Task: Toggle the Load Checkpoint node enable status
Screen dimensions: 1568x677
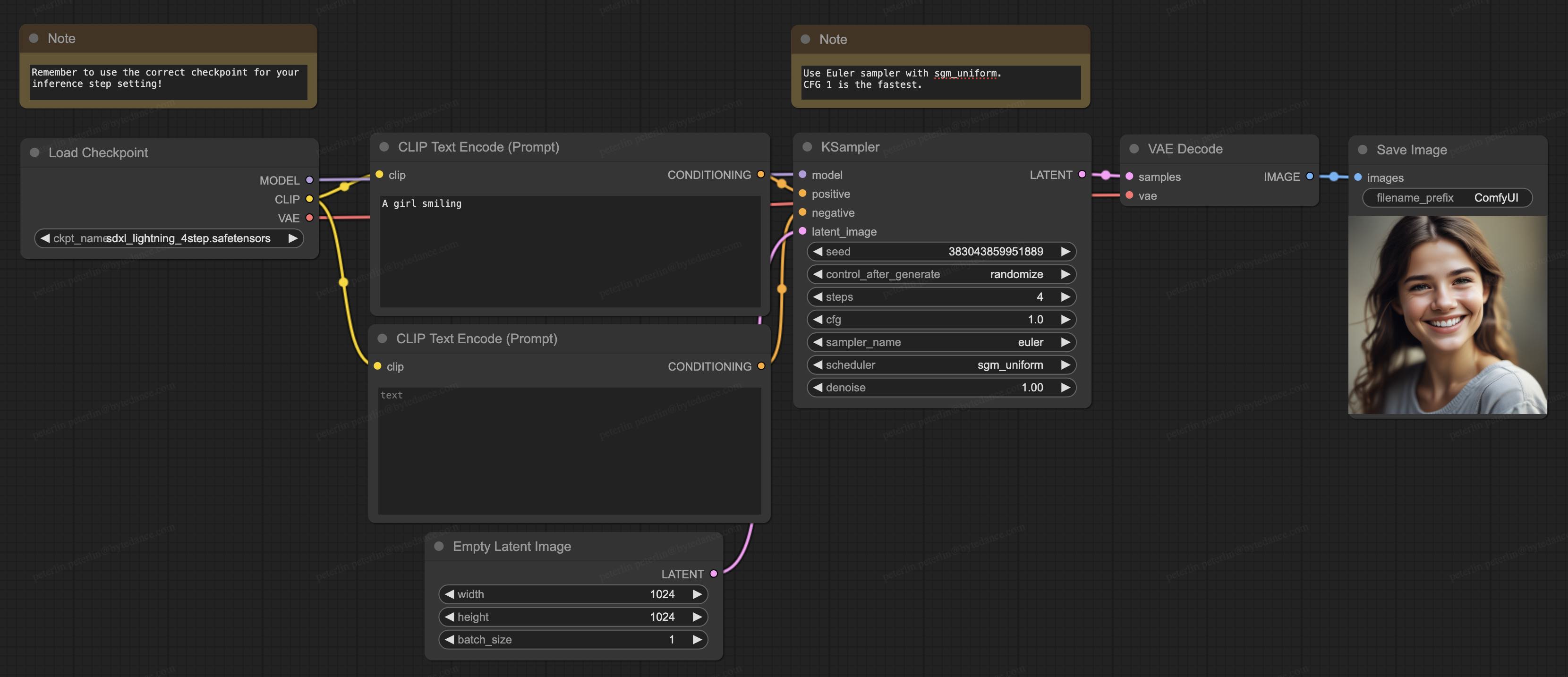Action: click(36, 152)
